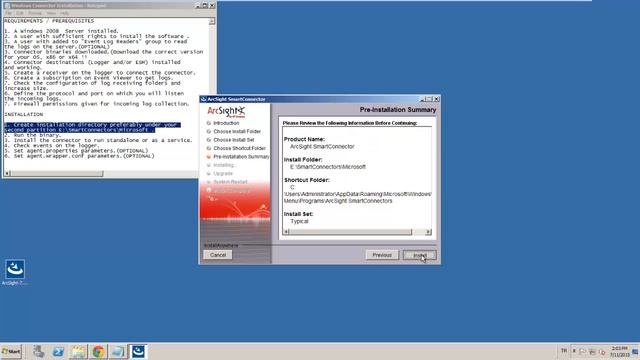Click the 'REQUIREMENTS / PREREQUISITES' heading in Notepad
This screenshot has width=640, height=360.
coord(49,21)
